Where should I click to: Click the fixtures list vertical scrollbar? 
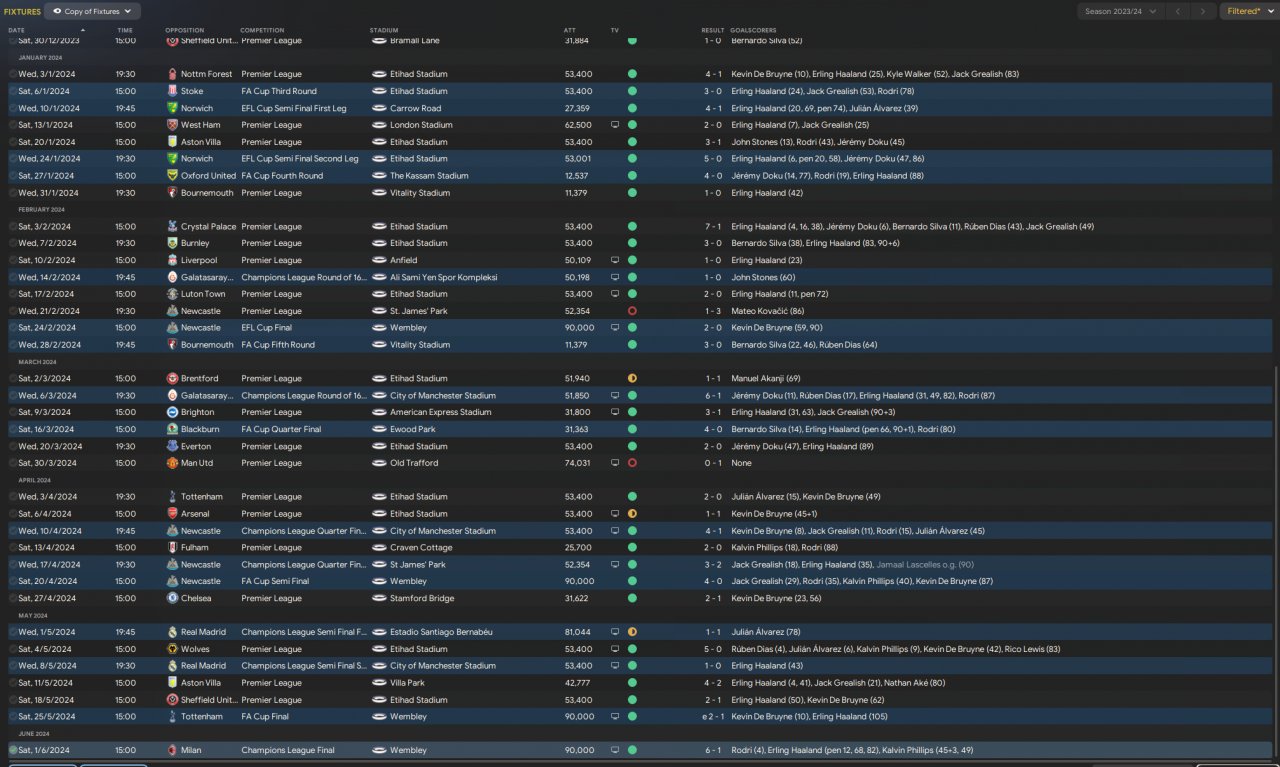pos(1276,560)
